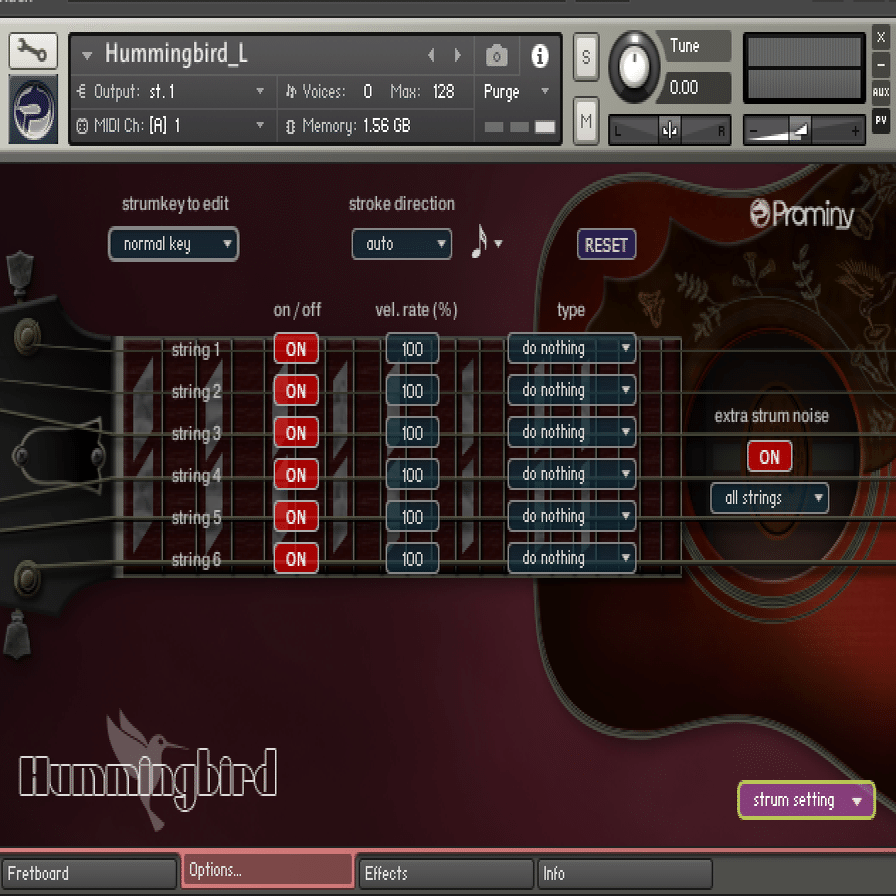Open instrument edit mode with wrench icon
Screen dimensions: 896x896
point(33,51)
